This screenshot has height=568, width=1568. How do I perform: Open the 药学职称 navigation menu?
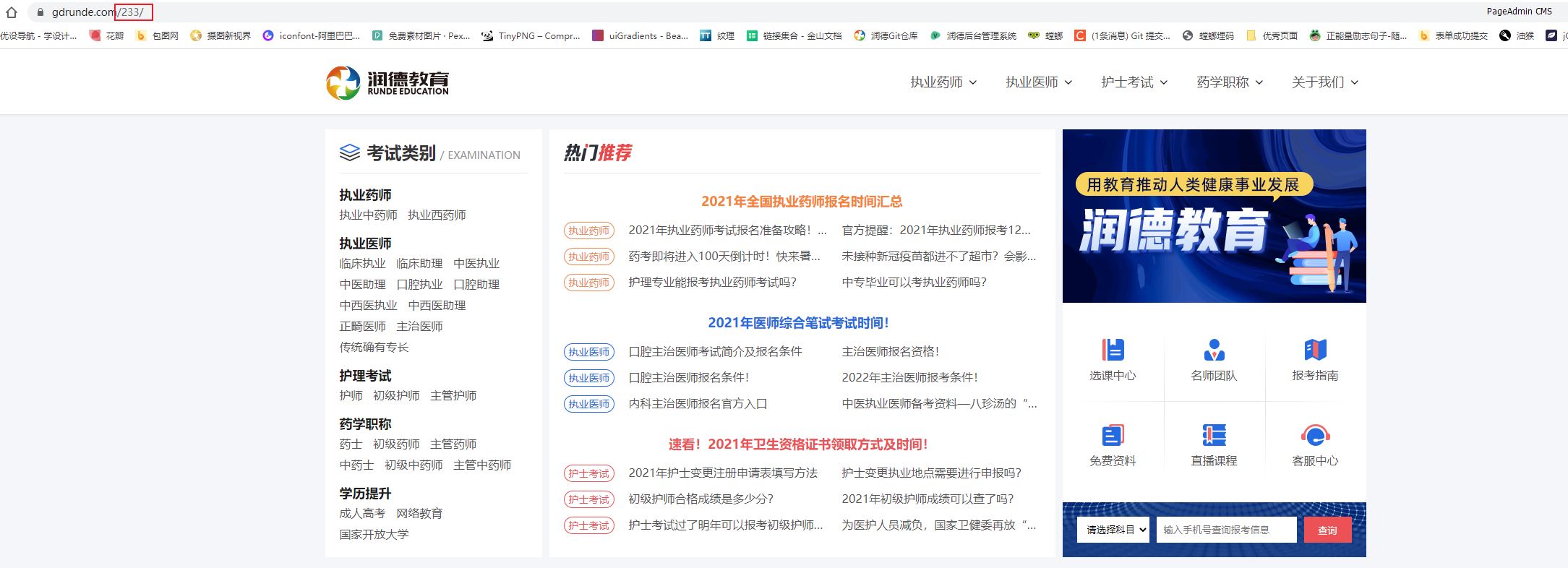pos(1229,82)
